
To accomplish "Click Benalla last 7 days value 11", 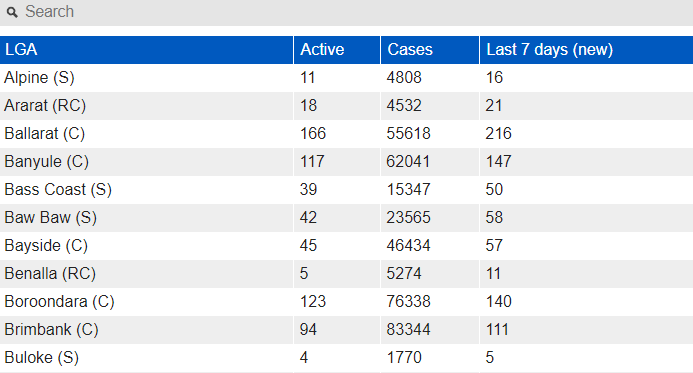I will click(x=493, y=274).
